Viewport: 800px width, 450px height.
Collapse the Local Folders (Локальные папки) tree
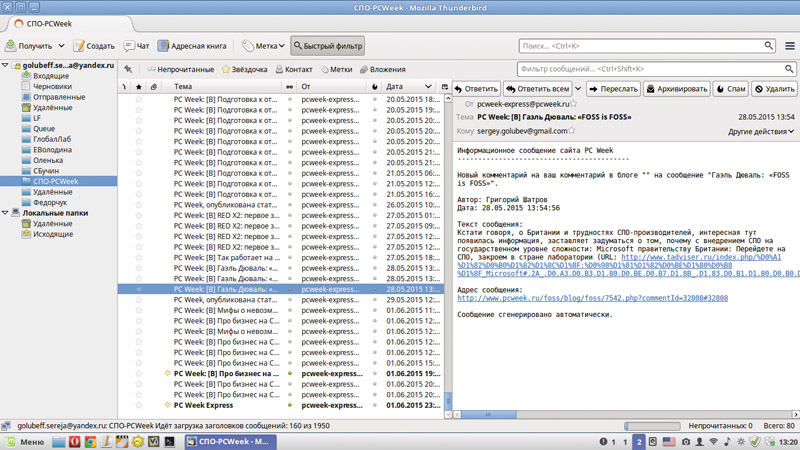(x=5, y=213)
